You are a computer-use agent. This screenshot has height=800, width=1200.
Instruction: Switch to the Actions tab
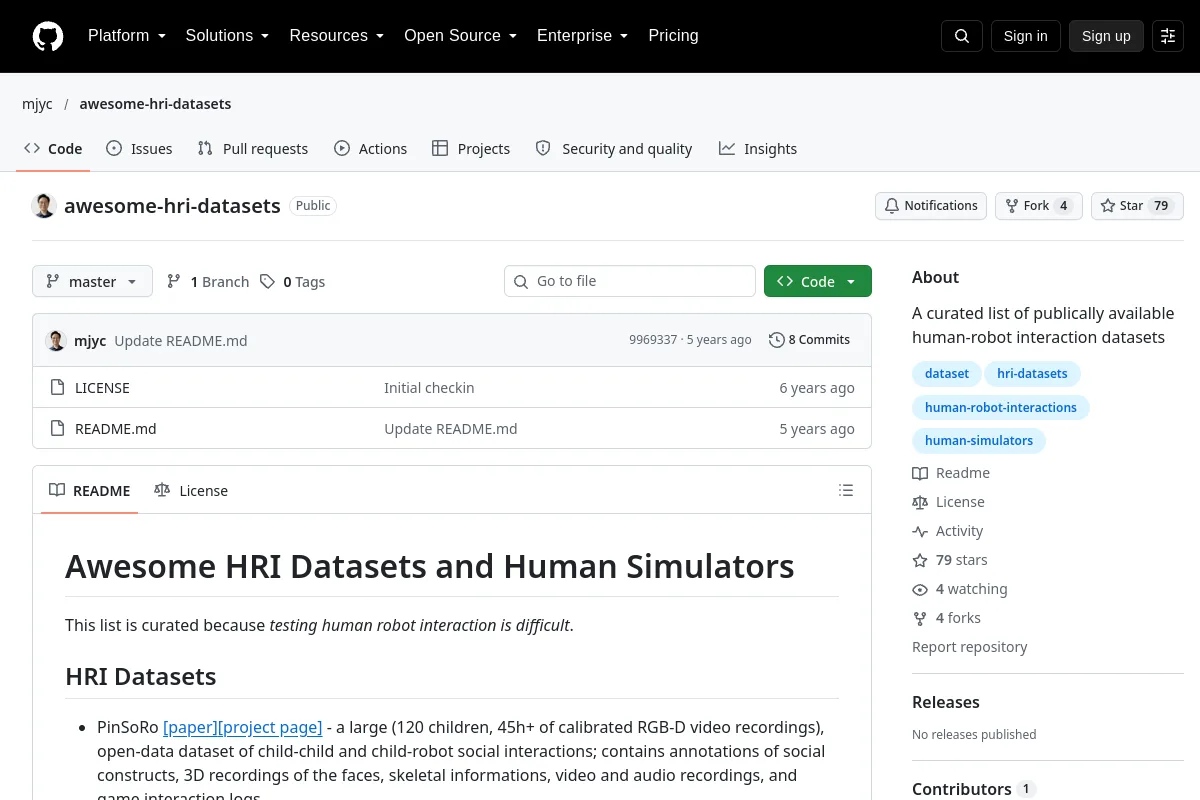(x=371, y=148)
